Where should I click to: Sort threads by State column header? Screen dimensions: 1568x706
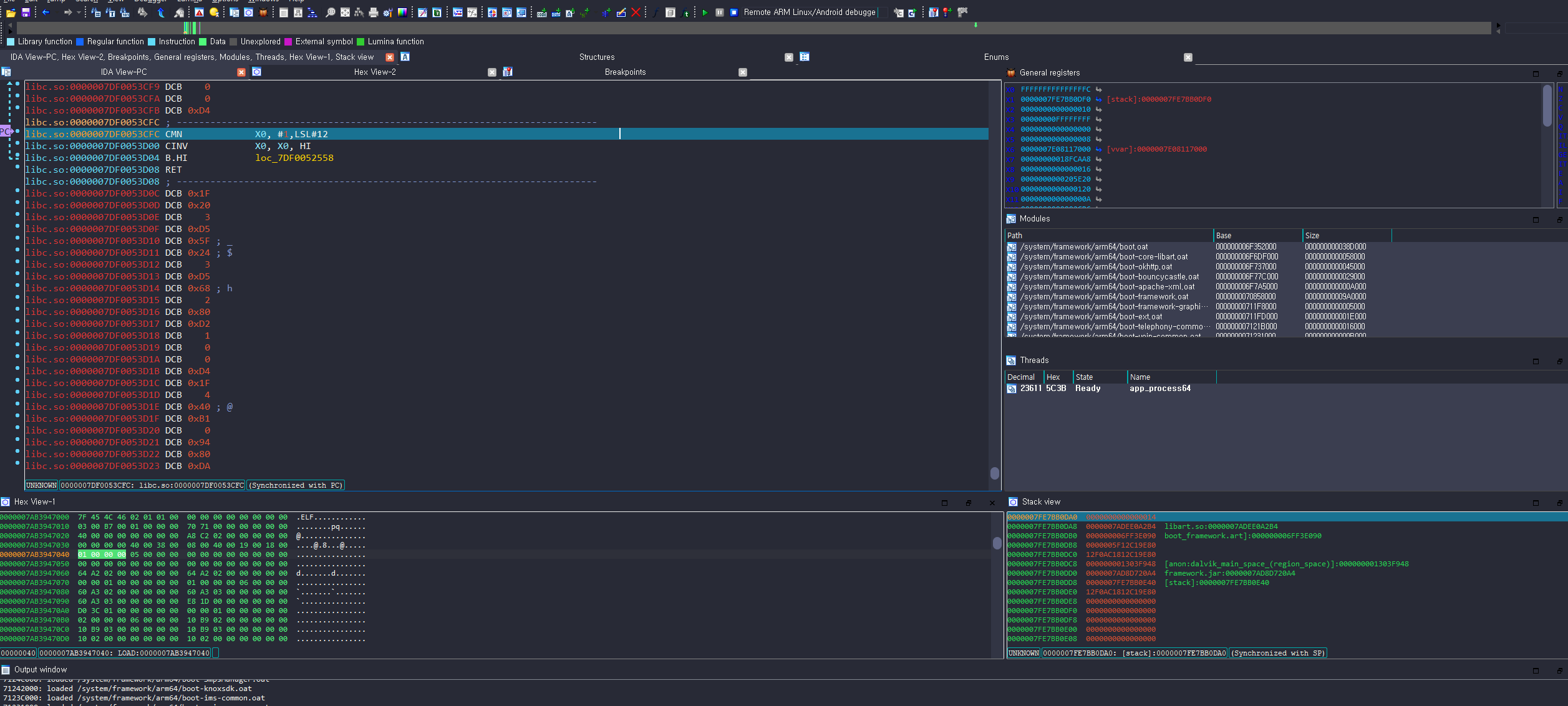click(1100, 377)
